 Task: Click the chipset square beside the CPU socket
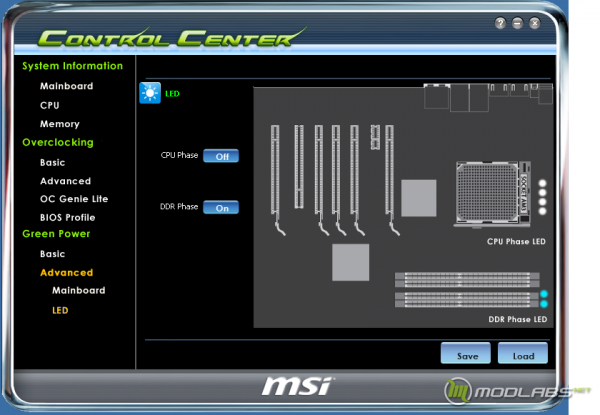pos(419,198)
